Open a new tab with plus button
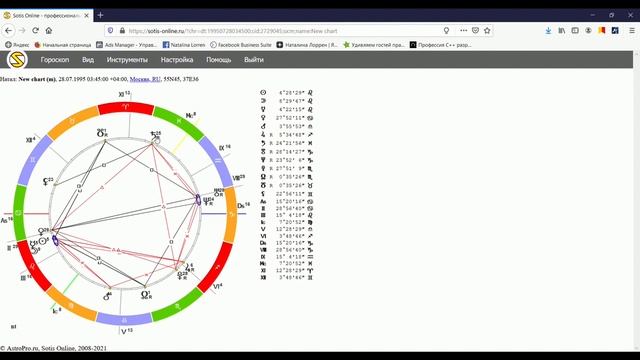The image size is (640, 360). point(100,16)
